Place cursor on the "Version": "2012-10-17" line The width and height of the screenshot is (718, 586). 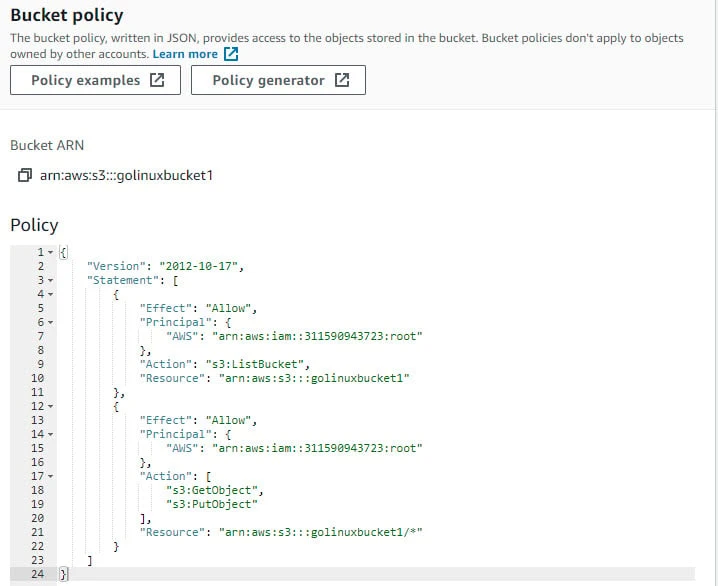coord(165,266)
